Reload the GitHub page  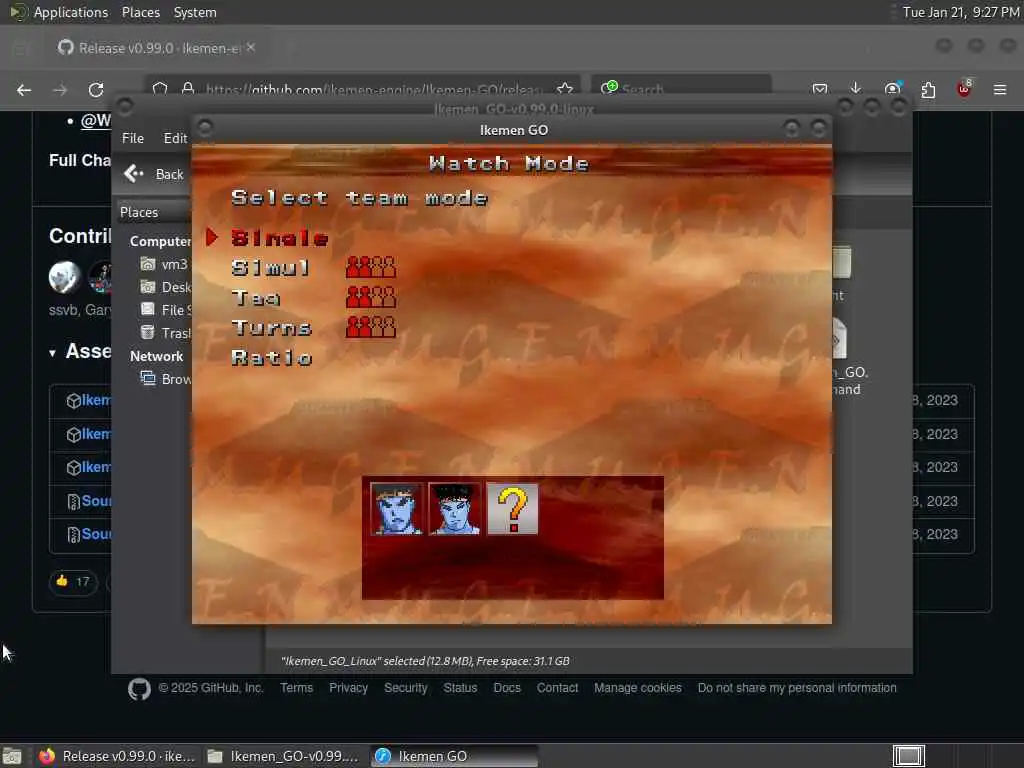pyautogui.click(x=96, y=90)
